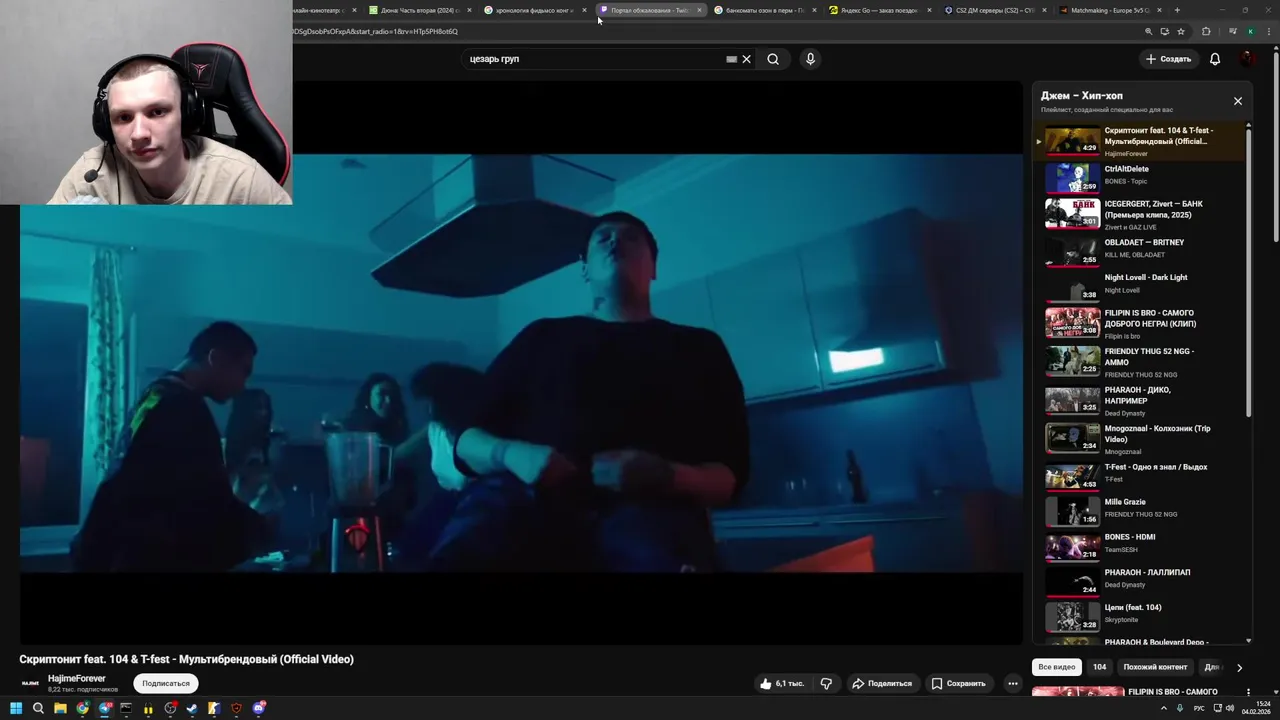Screen dimensions: 1280x720
Task: Click the Поделиться share button
Action: [x=882, y=684]
